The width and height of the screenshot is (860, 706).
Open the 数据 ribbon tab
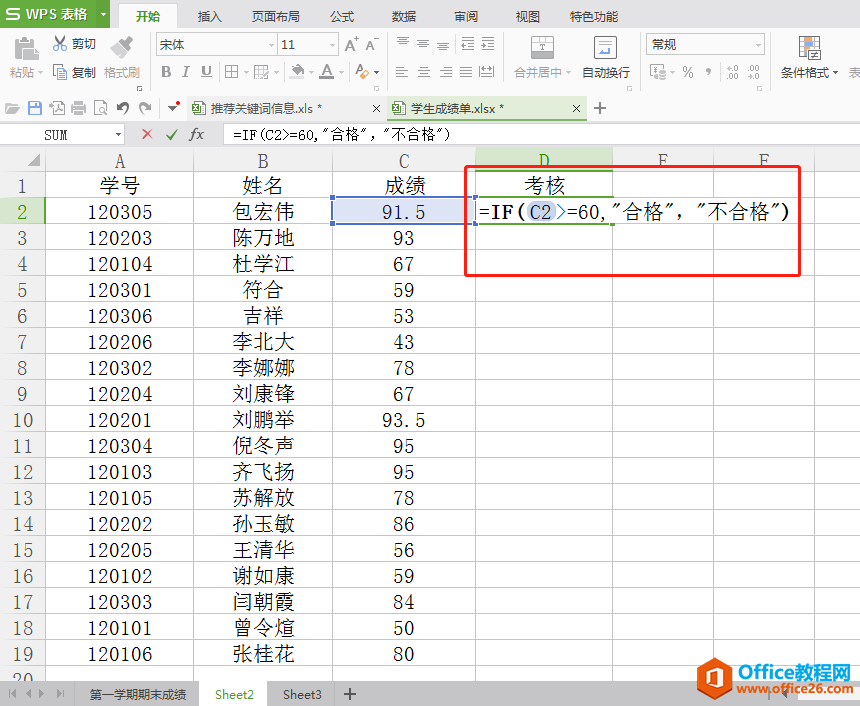404,16
